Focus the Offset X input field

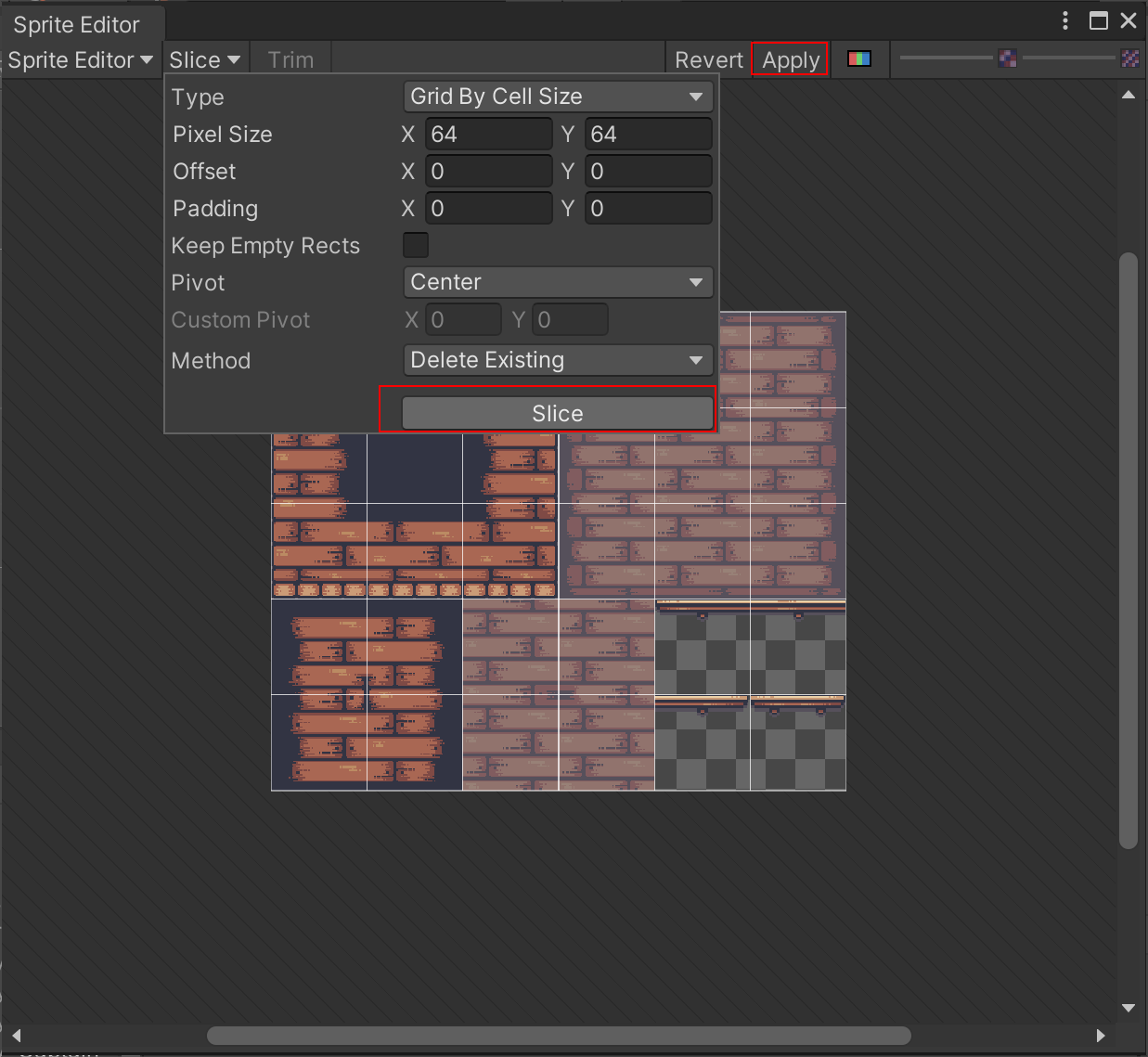[489, 171]
